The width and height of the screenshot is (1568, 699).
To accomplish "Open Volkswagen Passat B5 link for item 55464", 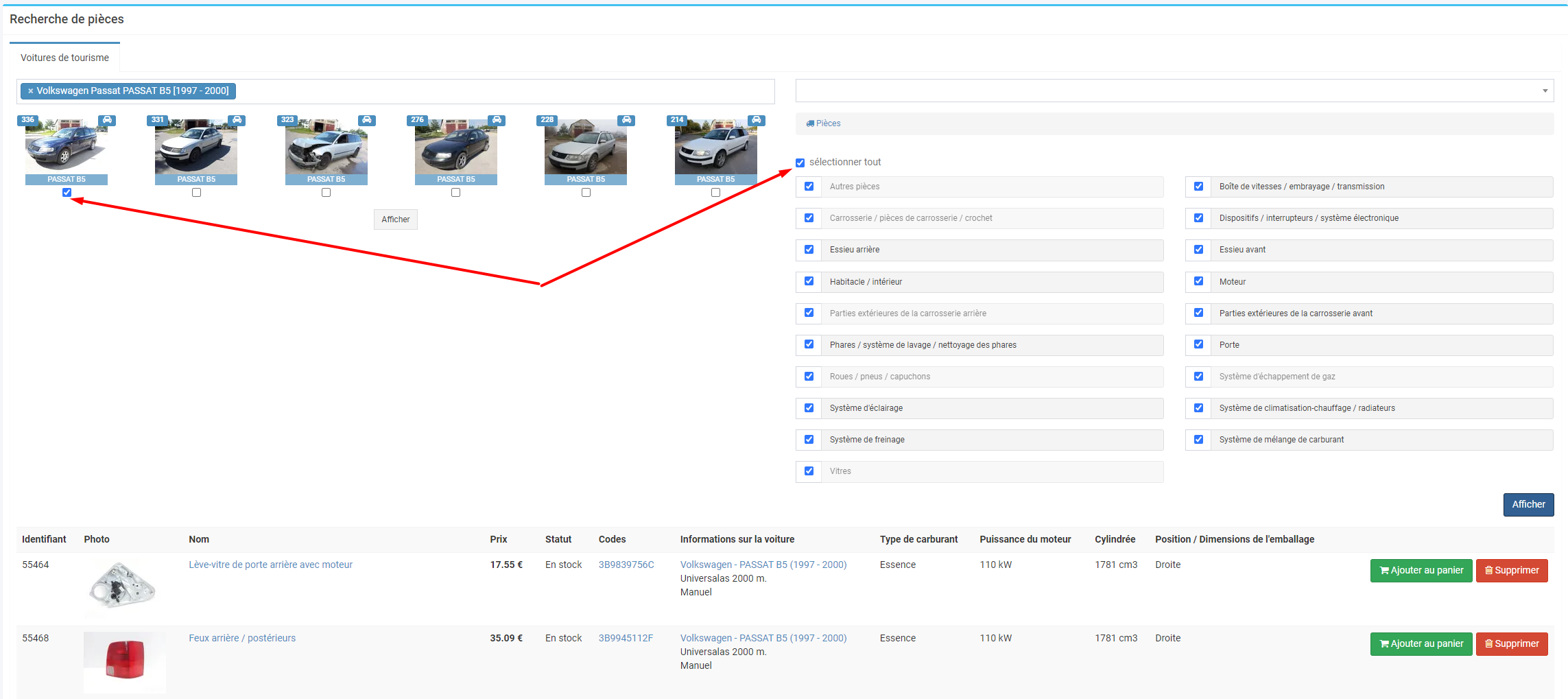I will click(763, 565).
